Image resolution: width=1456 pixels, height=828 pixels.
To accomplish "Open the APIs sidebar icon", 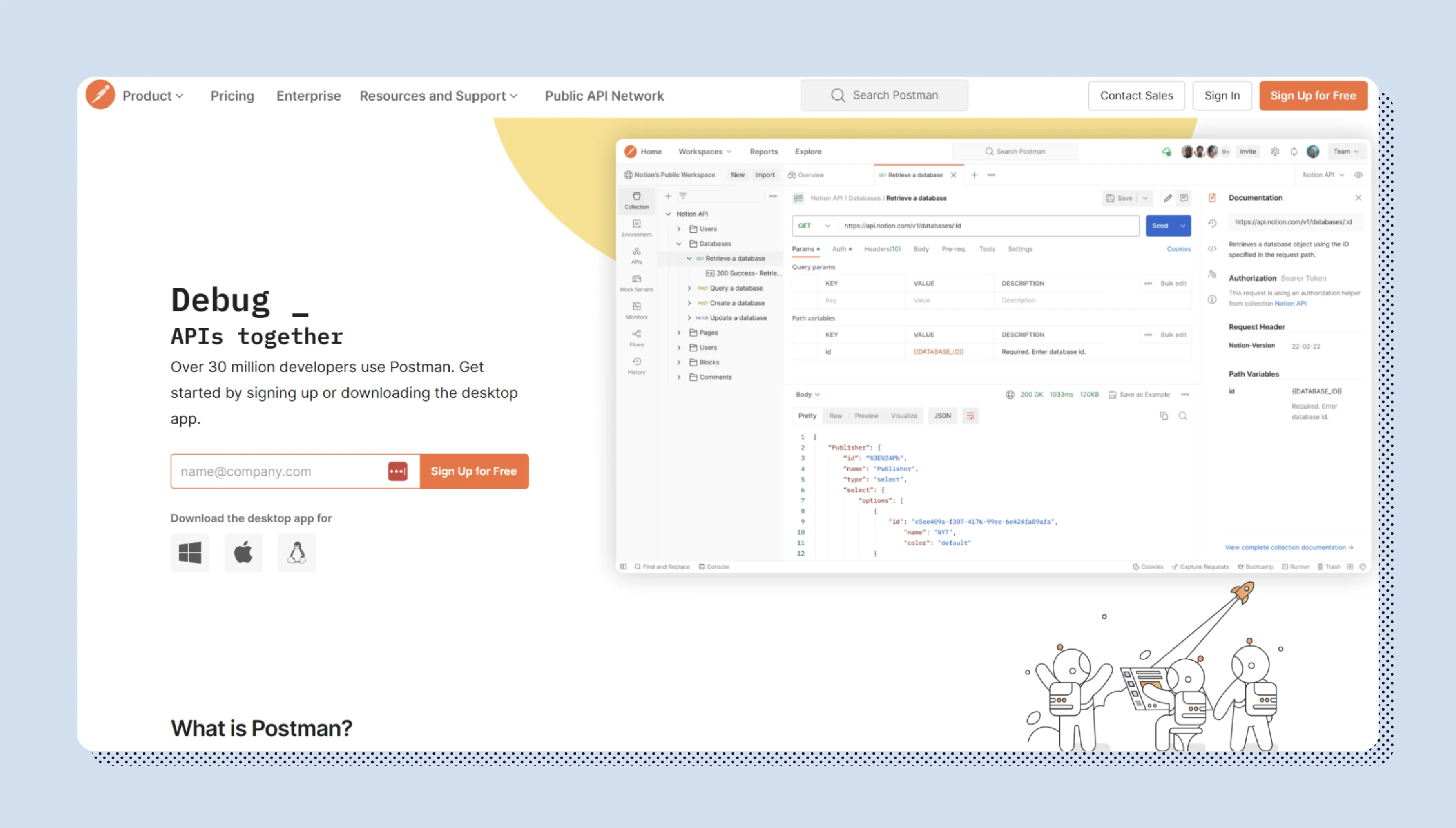I will 637,255.
